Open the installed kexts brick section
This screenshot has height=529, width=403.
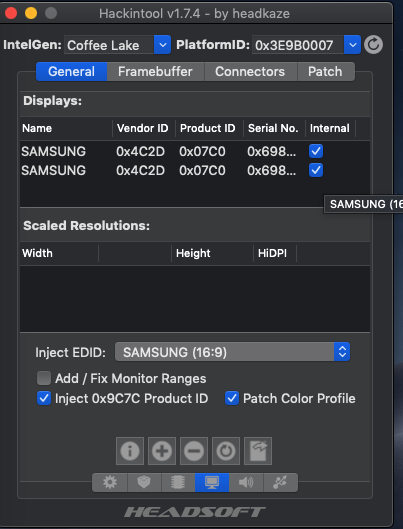tap(144, 482)
